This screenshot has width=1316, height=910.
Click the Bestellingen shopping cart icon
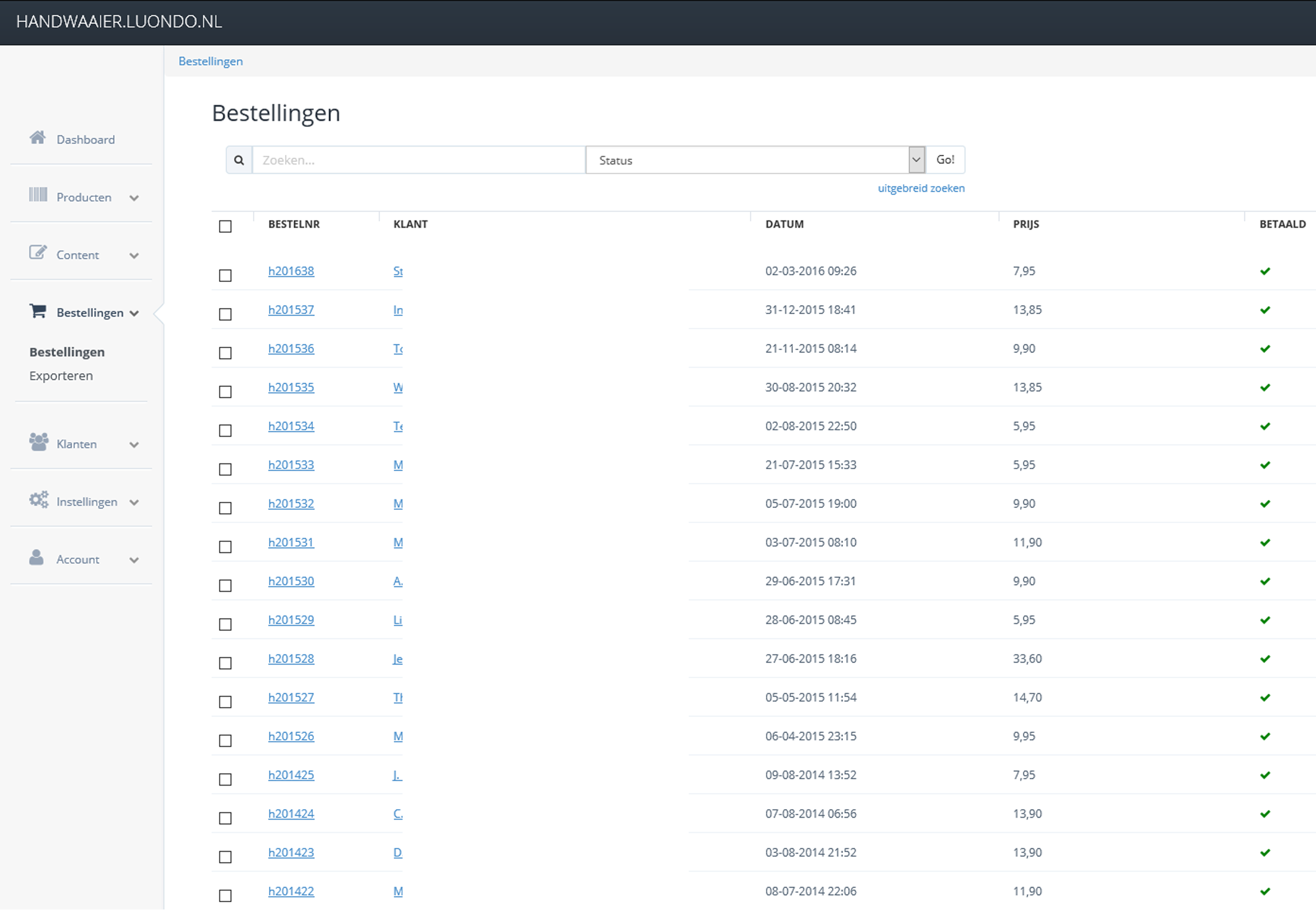[x=38, y=311]
